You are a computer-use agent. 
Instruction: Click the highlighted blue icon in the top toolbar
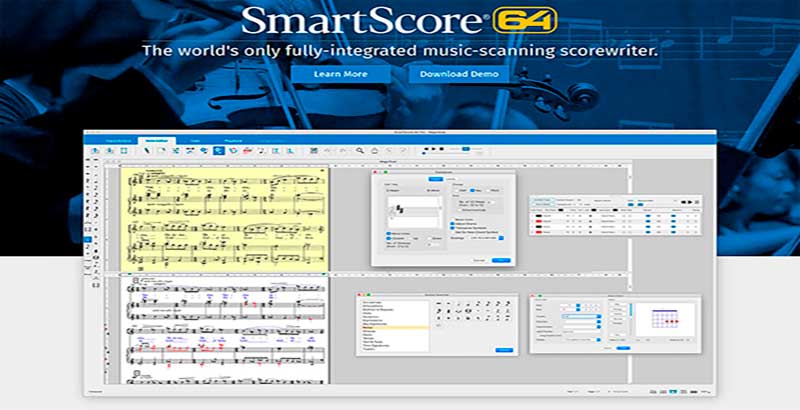216,151
